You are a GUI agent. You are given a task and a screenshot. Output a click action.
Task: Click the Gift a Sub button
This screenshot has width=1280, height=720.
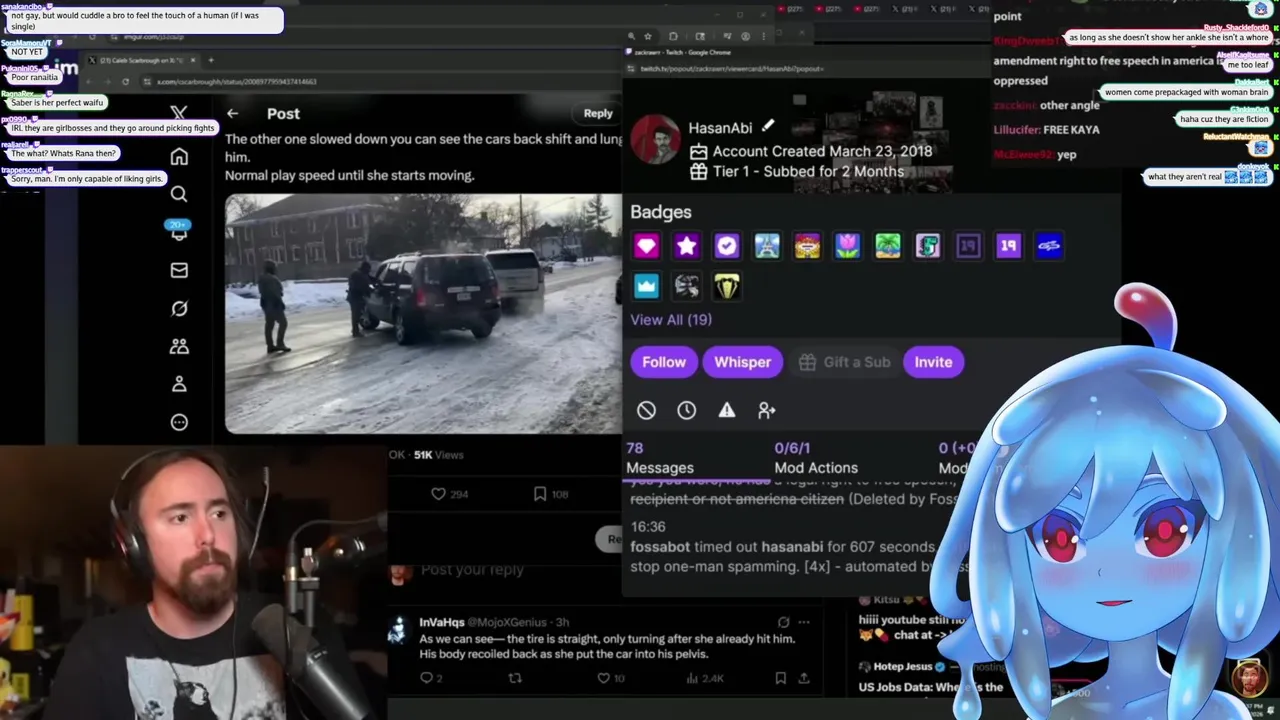[x=845, y=362]
